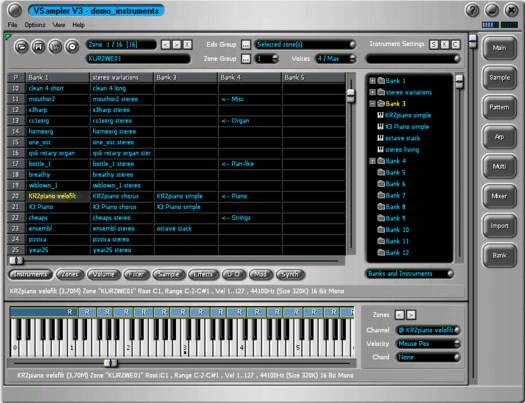Open the Main page button
This screenshot has width=525, height=403.
click(x=499, y=48)
